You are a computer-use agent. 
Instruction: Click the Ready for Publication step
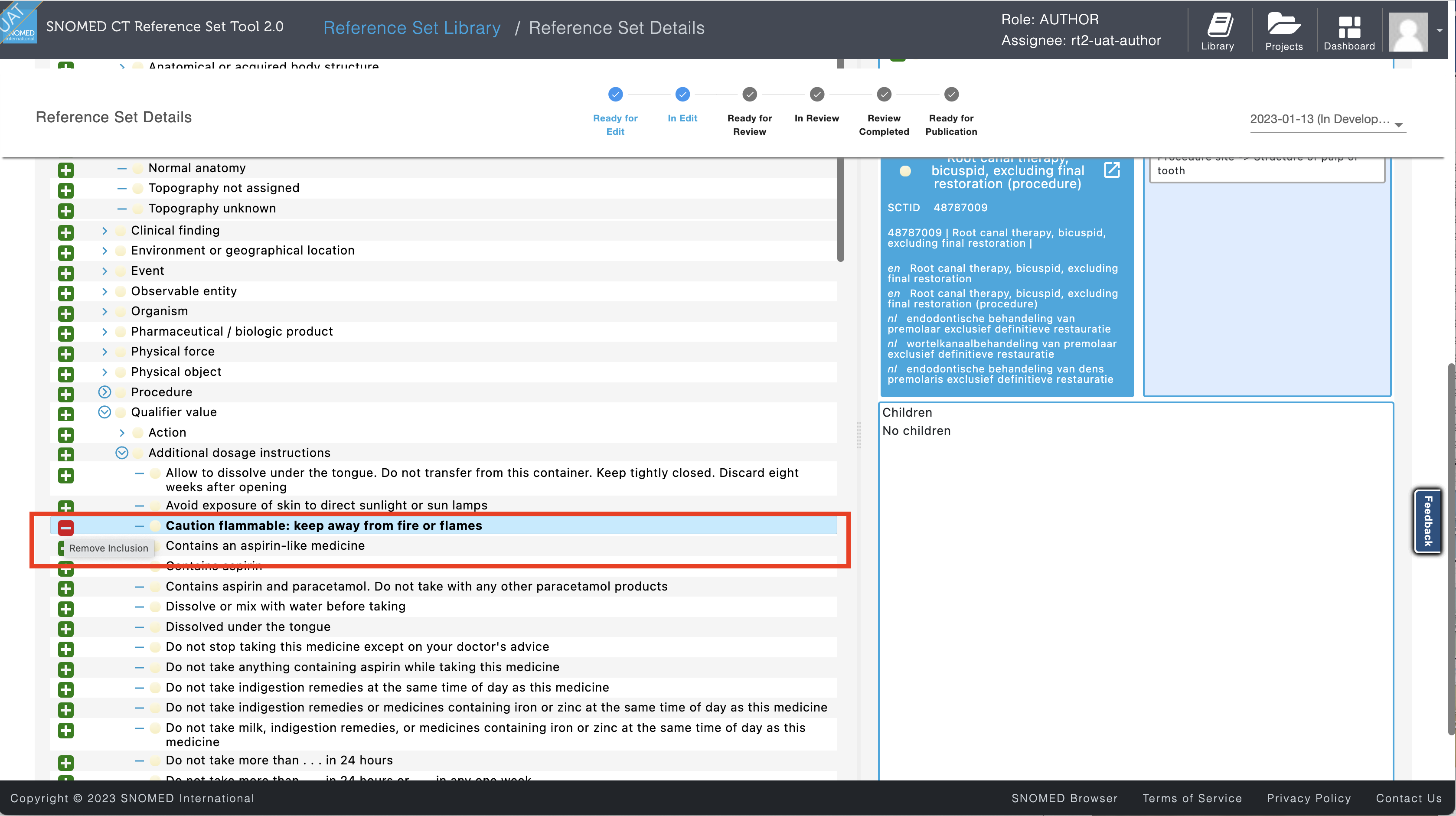pyautogui.click(x=951, y=112)
